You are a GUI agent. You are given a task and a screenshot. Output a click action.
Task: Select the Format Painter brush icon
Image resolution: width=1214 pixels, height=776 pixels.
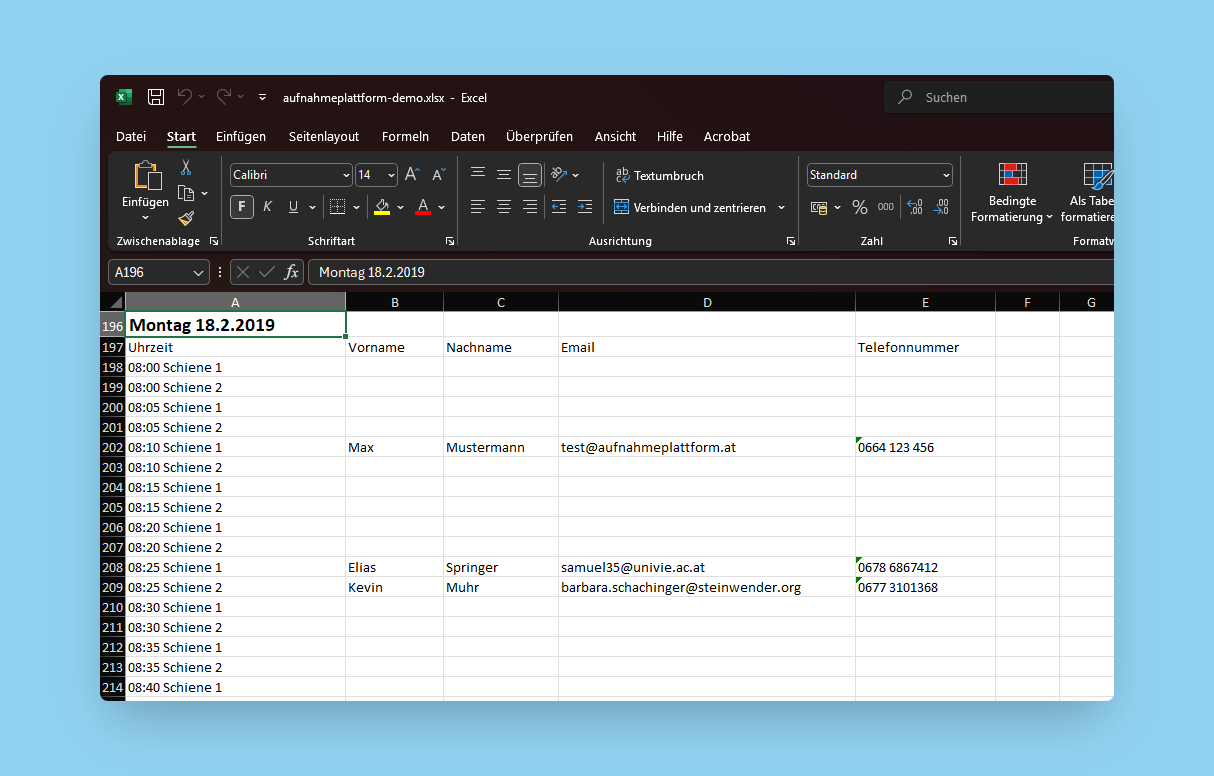click(186, 218)
